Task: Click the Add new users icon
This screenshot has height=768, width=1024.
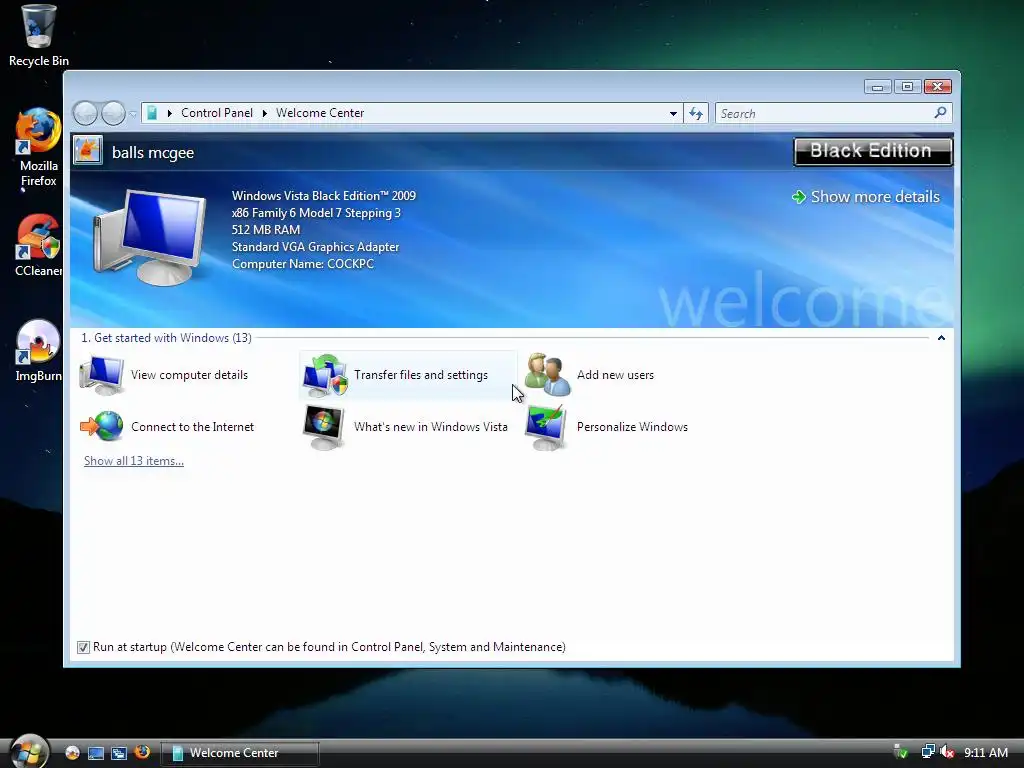Action: [x=547, y=374]
